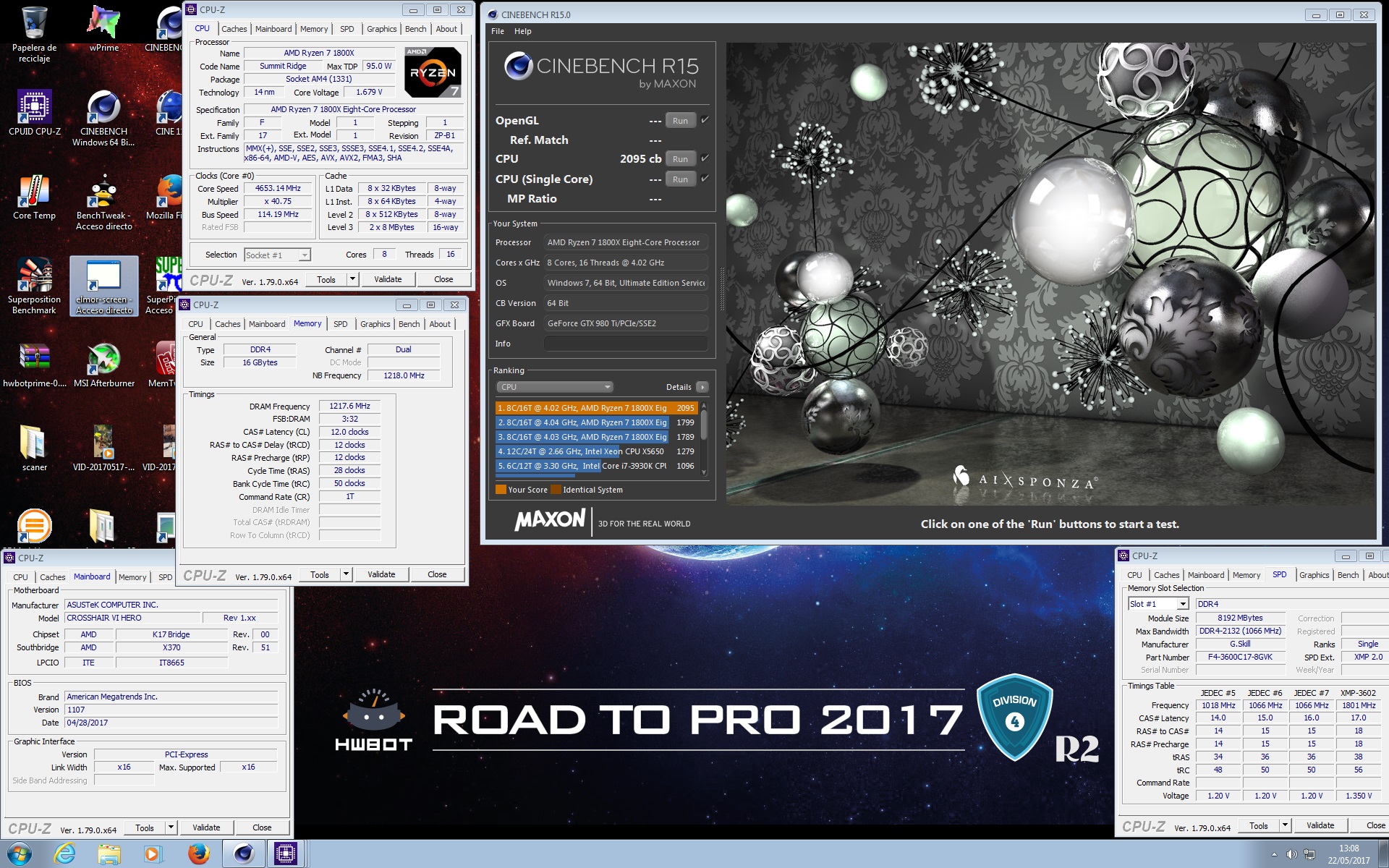Open the Slot #1 memory slot dropdown
Image resolution: width=1389 pixels, height=868 pixels.
tap(1158, 604)
